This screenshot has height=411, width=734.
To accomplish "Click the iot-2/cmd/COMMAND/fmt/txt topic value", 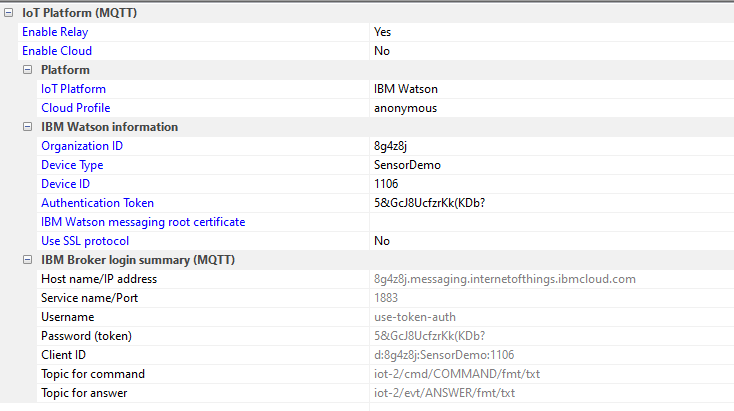I will pos(457,374).
